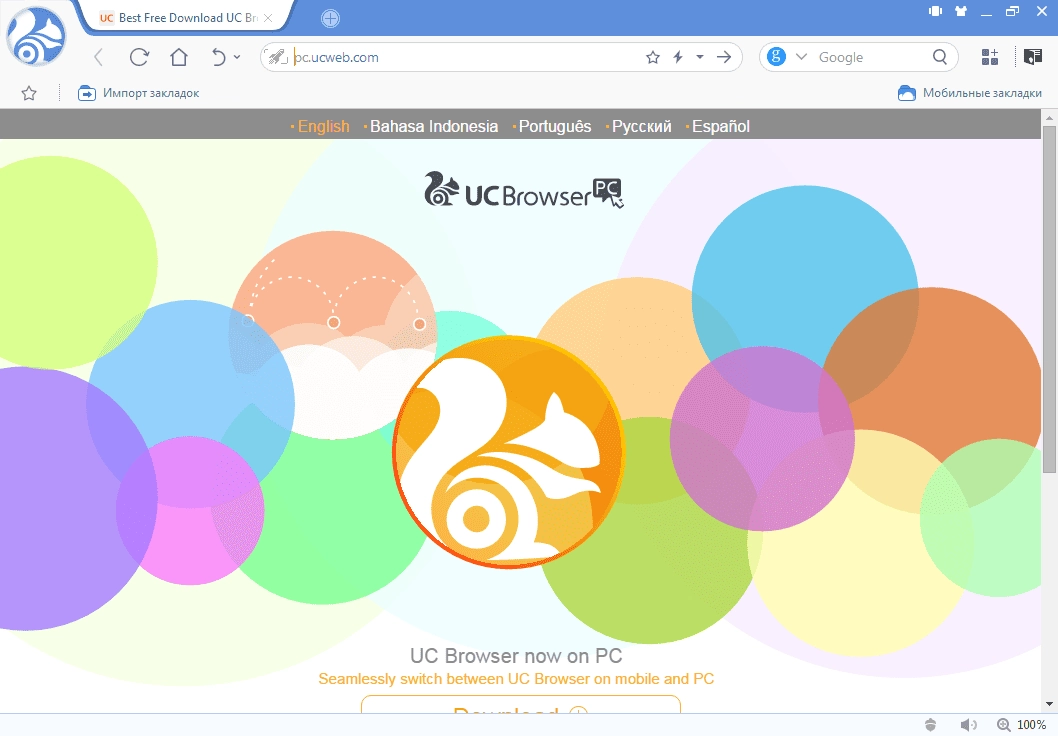Click the magnifier search button
The image size is (1058, 736).
[940, 57]
